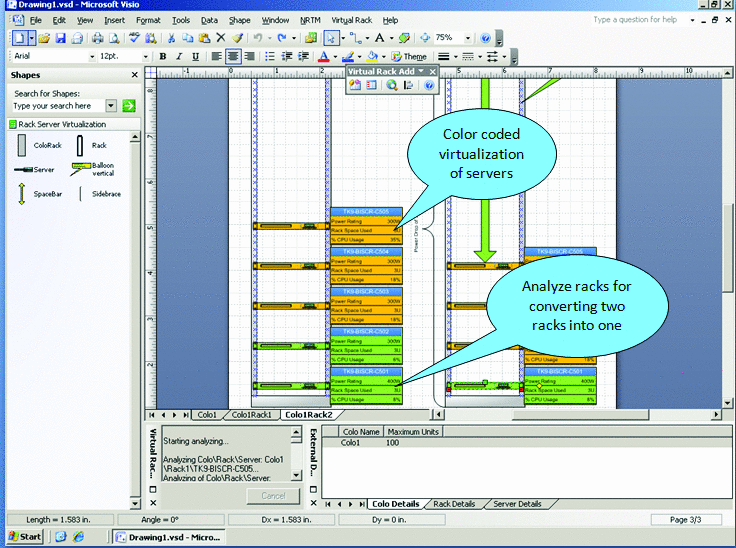Open the NRTM menu
Image resolution: width=736 pixels, height=548 pixels.
[x=310, y=20]
